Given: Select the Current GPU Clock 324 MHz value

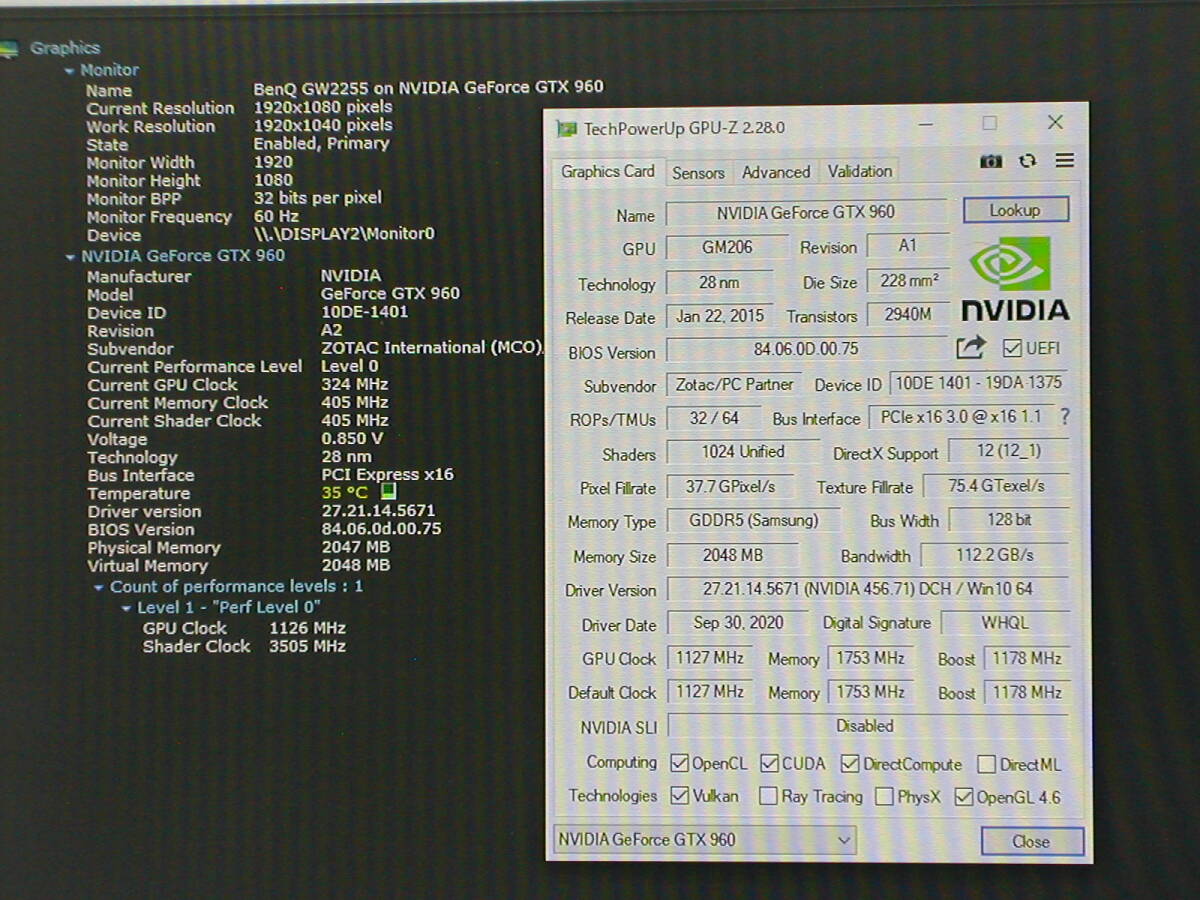Looking at the screenshot, I should pos(355,384).
